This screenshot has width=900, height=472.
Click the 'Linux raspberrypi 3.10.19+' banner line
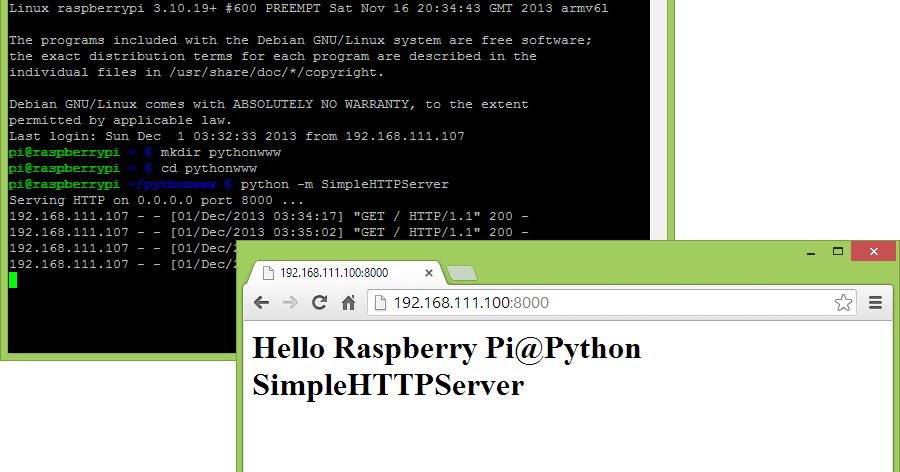[x=308, y=8]
